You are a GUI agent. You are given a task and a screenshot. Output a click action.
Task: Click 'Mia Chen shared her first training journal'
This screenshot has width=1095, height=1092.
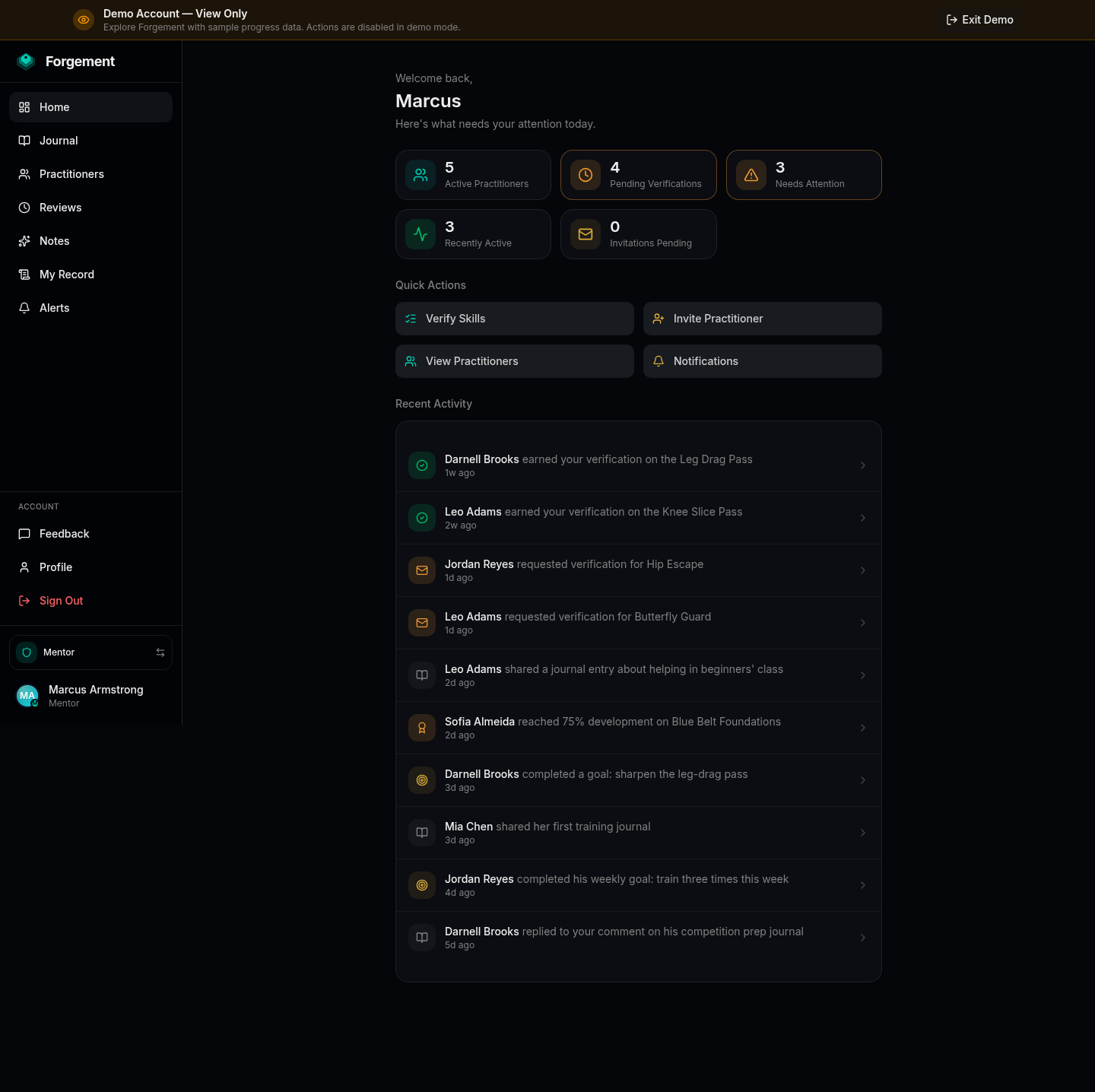pyautogui.click(x=547, y=827)
